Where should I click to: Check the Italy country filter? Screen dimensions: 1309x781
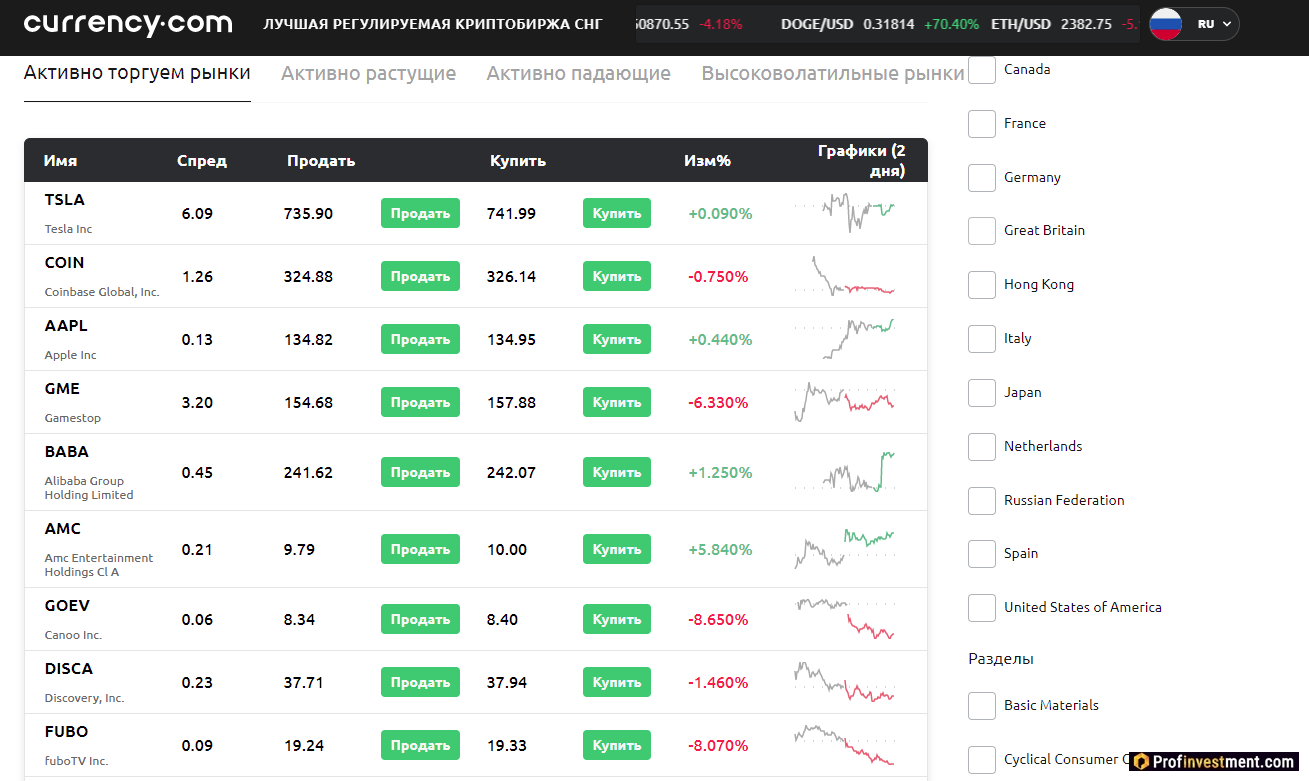pyautogui.click(x=982, y=339)
